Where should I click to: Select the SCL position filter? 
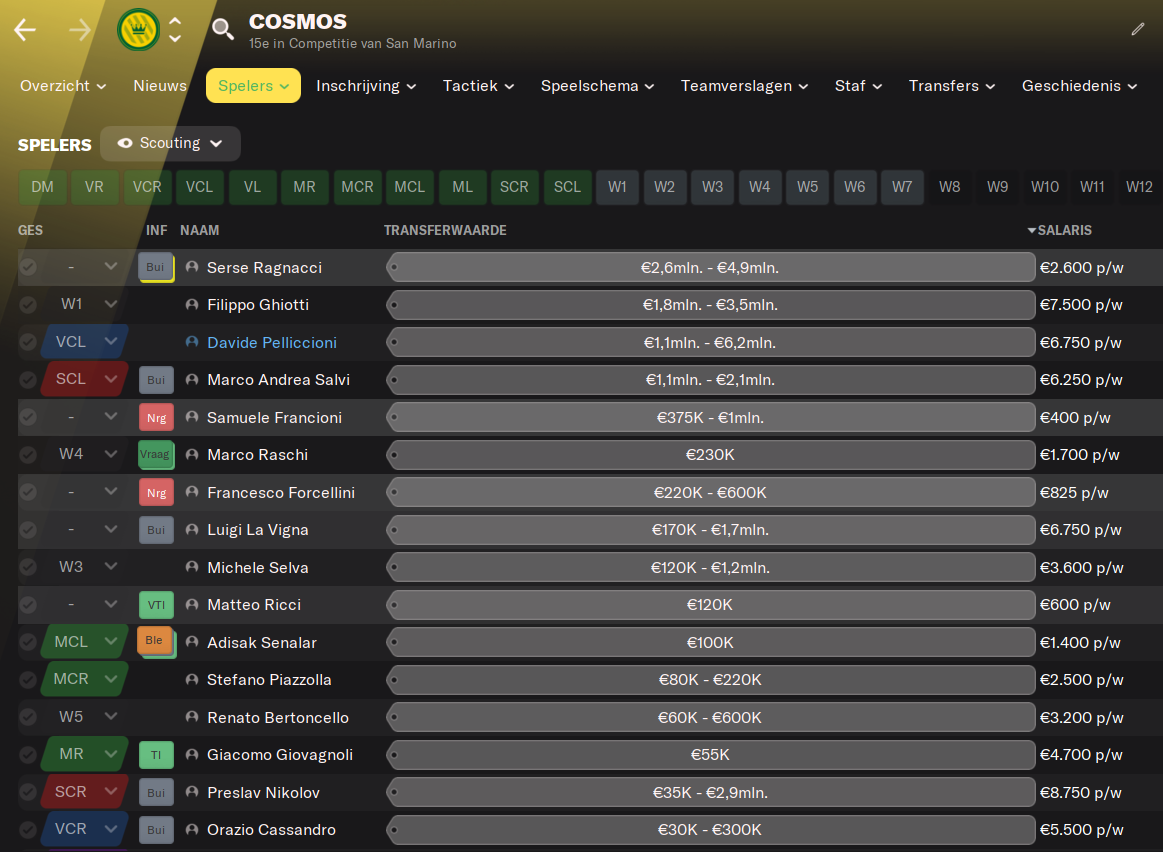tap(567, 187)
